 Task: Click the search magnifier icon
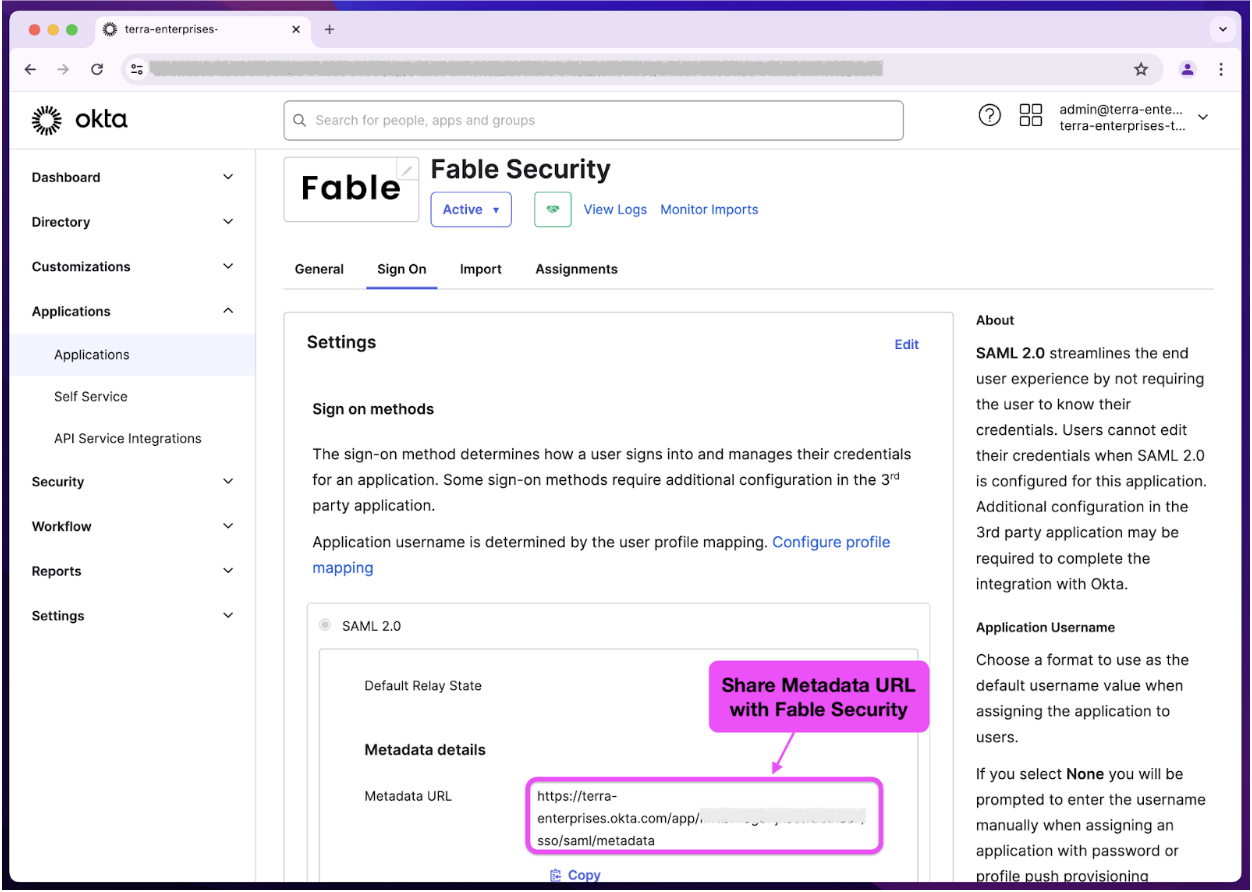299,120
